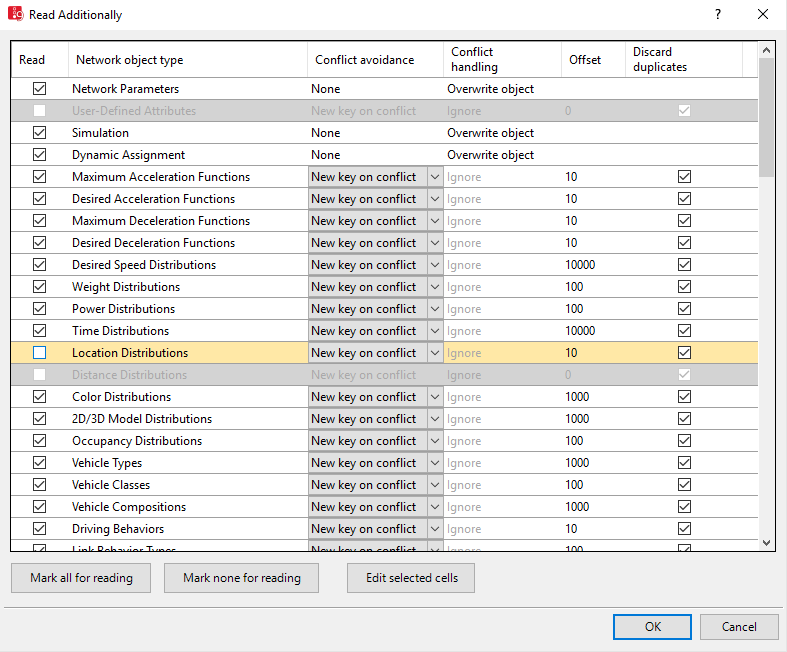Toggle Discard duplicates for Driving Behaviors
The height and width of the screenshot is (652, 787).
pos(684,529)
